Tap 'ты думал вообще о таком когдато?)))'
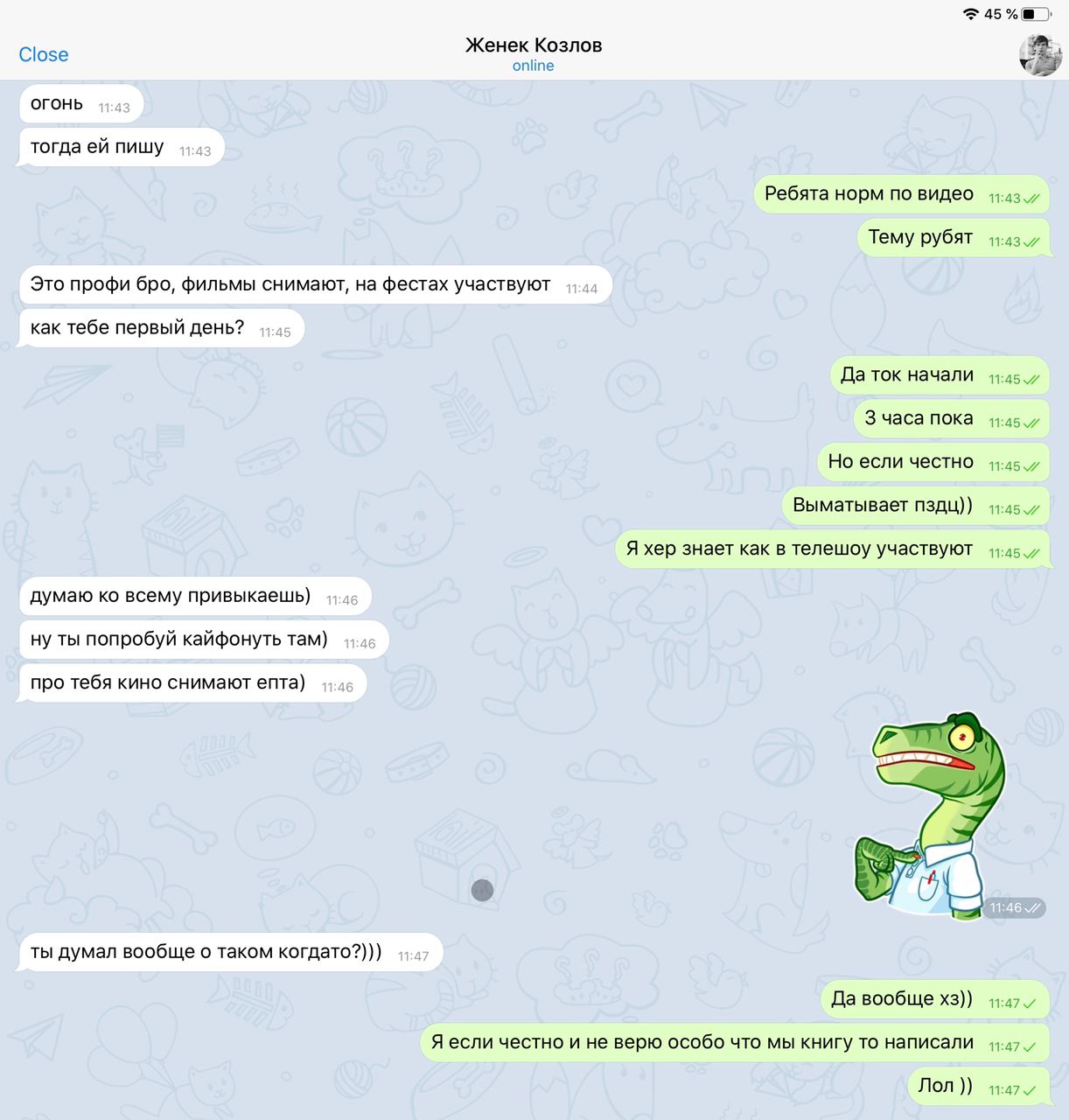The width and height of the screenshot is (1069, 1120). [x=230, y=952]
